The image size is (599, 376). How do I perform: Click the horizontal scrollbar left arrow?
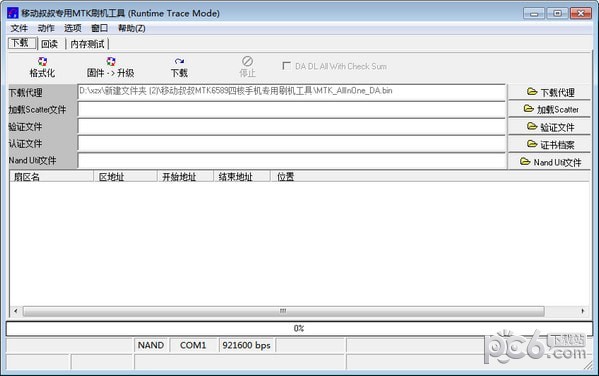click(x=16, y=311)
